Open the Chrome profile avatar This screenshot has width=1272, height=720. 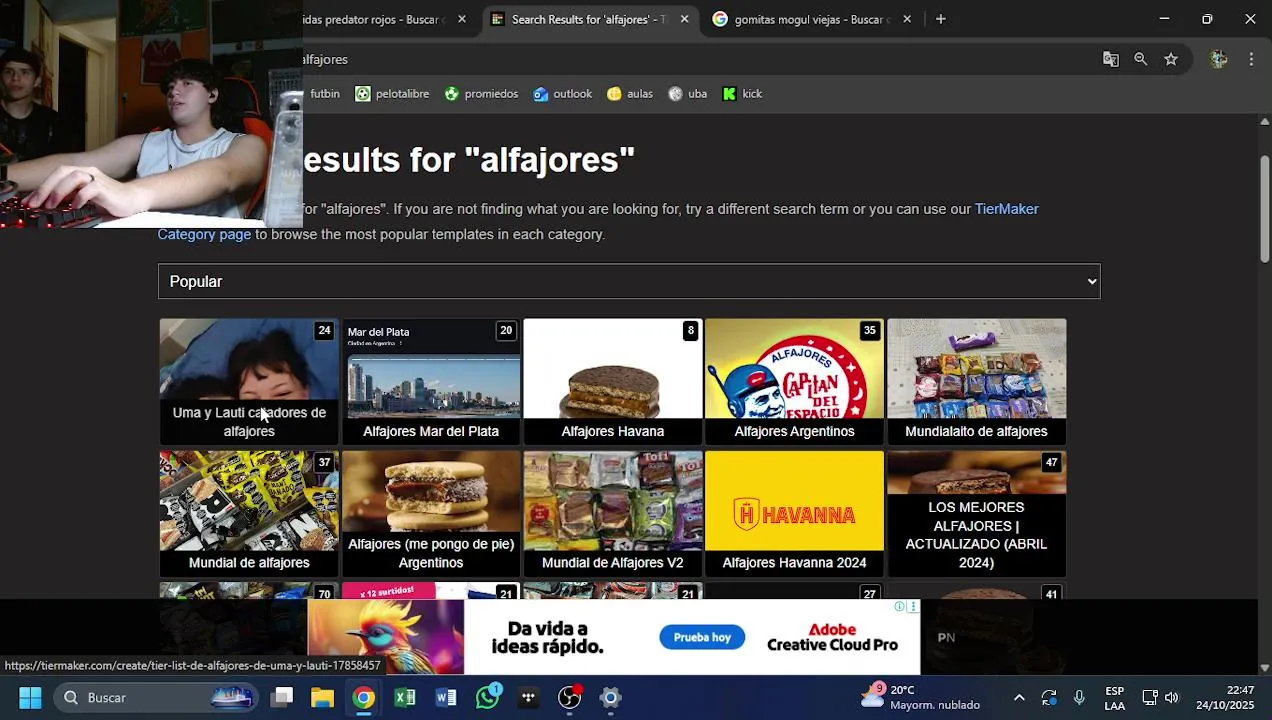click(1218, 59)
